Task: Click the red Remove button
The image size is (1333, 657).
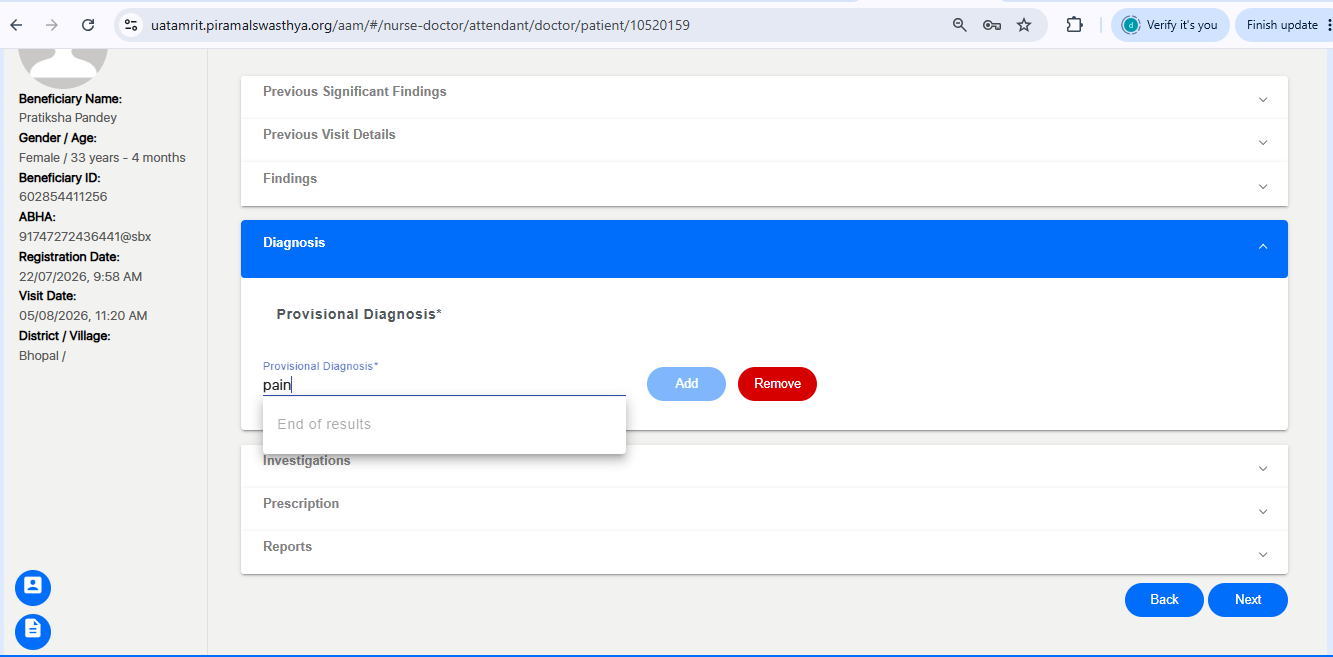Action: 777,384
